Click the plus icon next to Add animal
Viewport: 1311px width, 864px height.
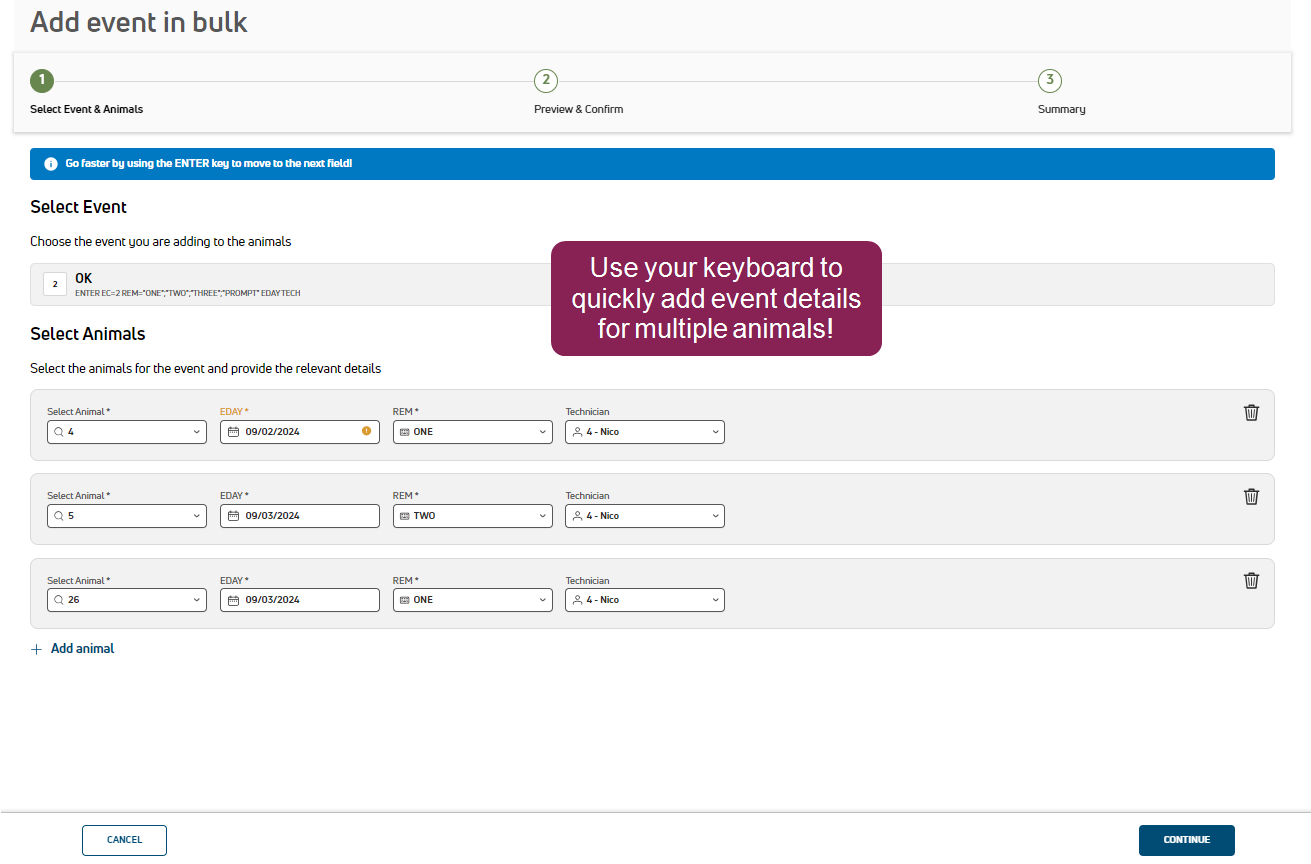37,649
